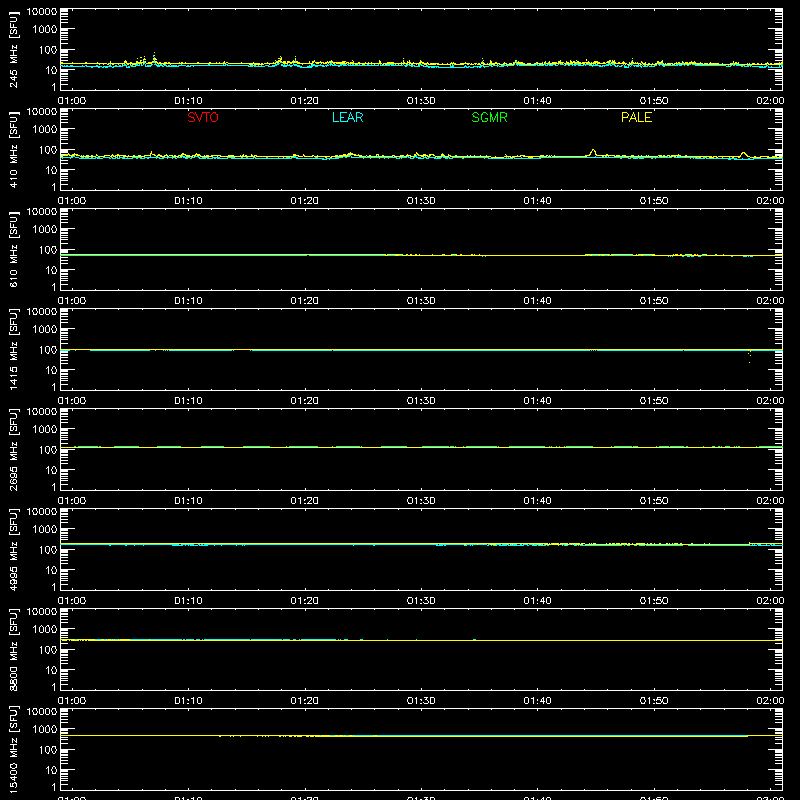Click 01:30 tick label under 610 MHz plot
This screenshot has height=800, width=800.
pos(421,301)
